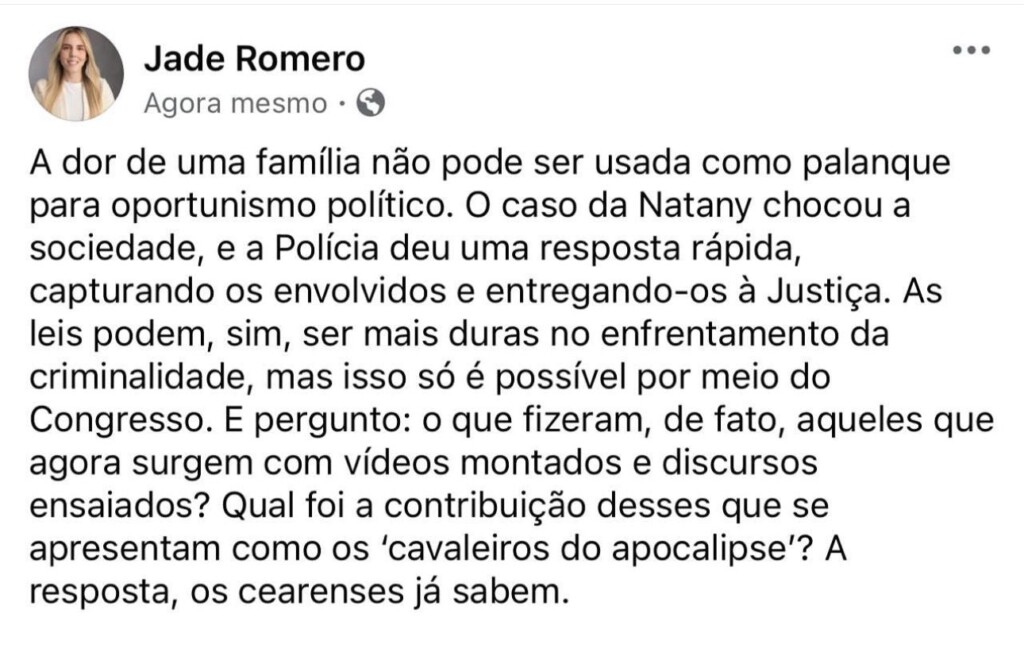The height and width of the screenshot is (645, 1024).
Task: Visit the Jade Romero profile name link
Action: [254, 58]
